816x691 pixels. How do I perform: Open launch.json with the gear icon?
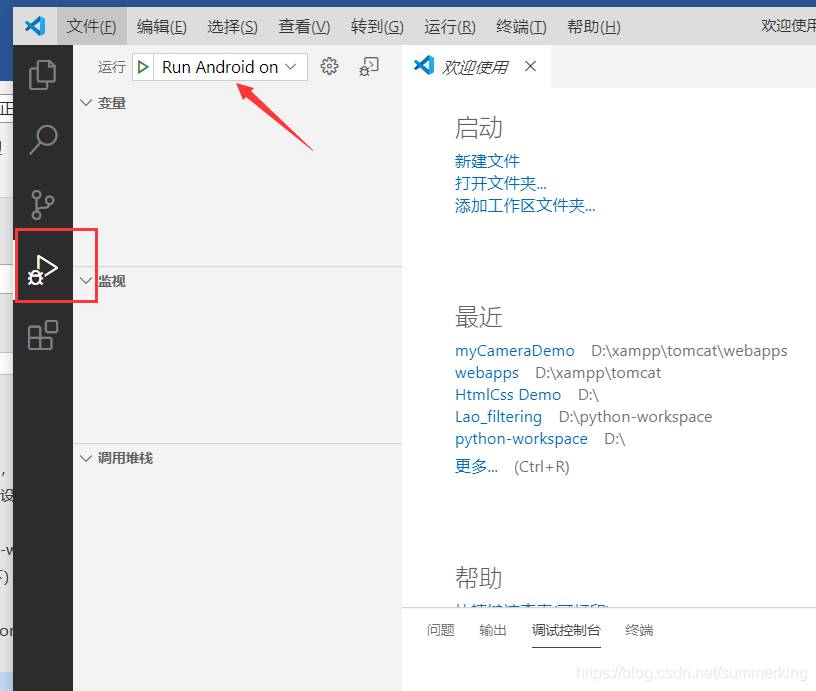(x=329, y=66)
